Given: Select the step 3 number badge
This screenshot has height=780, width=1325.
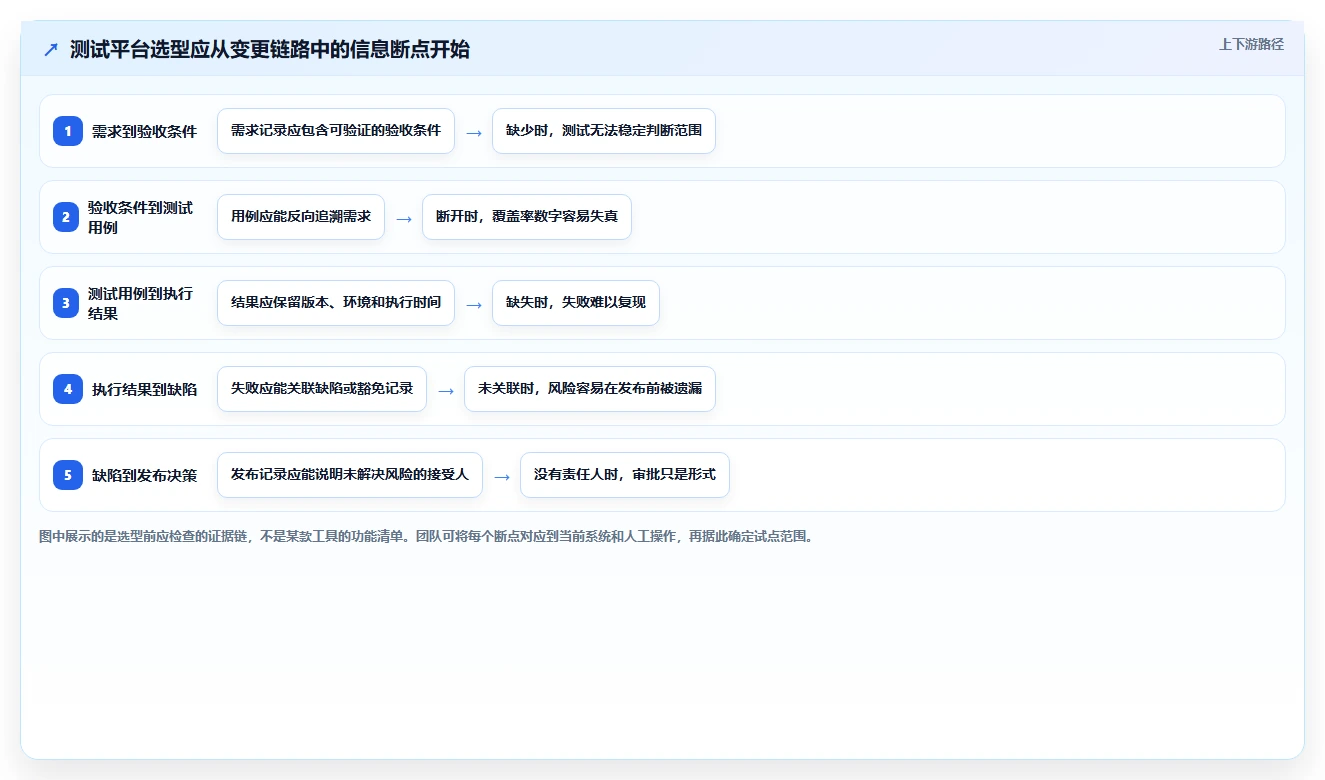Looking at the screenshot, I should (x=68, y=303).
